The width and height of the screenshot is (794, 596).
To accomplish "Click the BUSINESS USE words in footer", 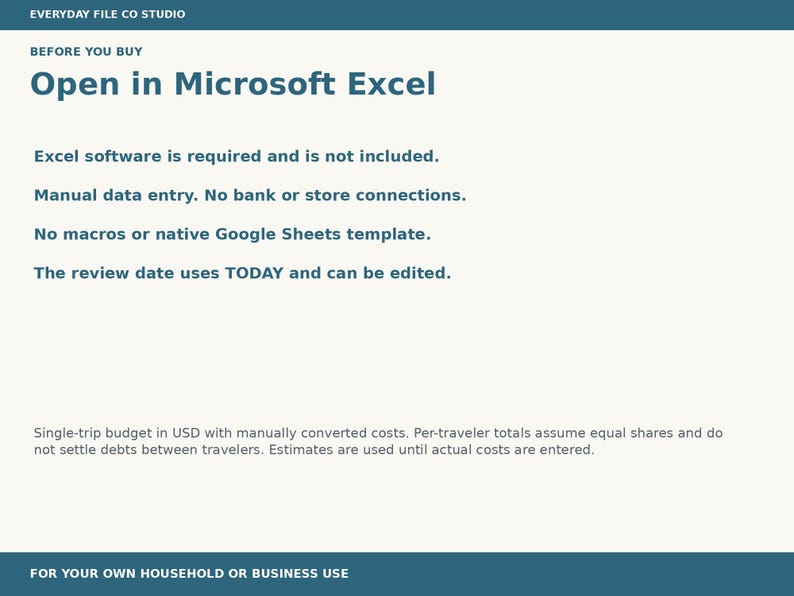I will (x=300, y=574).
